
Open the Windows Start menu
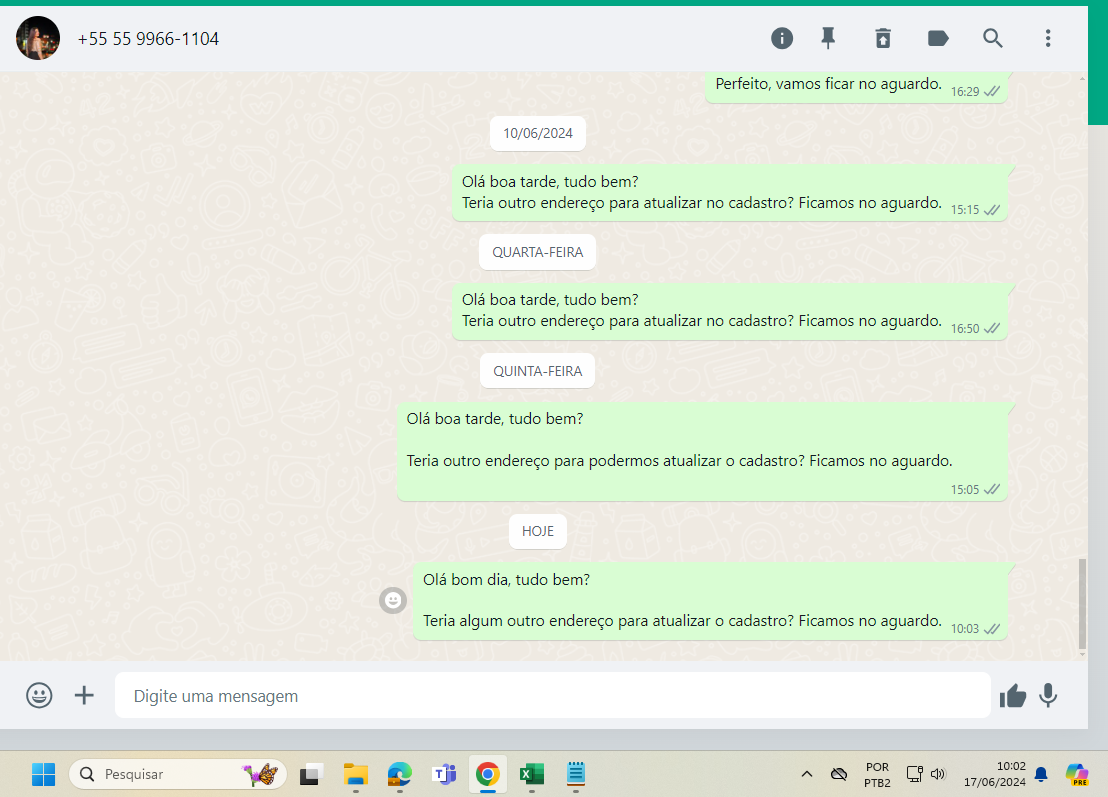click(43, 774)
